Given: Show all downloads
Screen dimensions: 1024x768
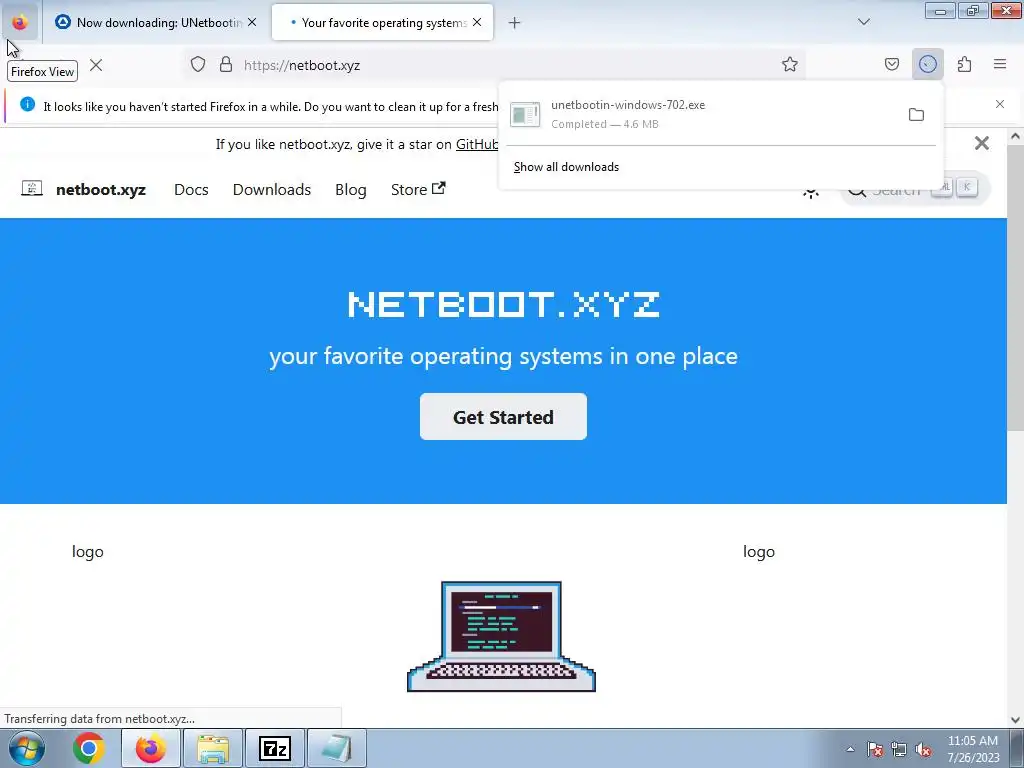Looking at the screenshot, I should pyautogui.click(x=566, y=167).
